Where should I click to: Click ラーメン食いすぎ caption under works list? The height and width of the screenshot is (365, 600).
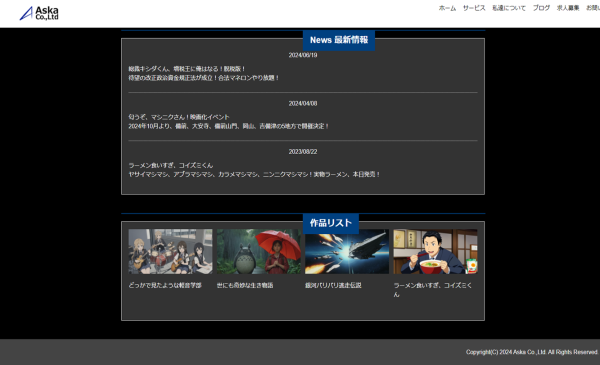433,290
